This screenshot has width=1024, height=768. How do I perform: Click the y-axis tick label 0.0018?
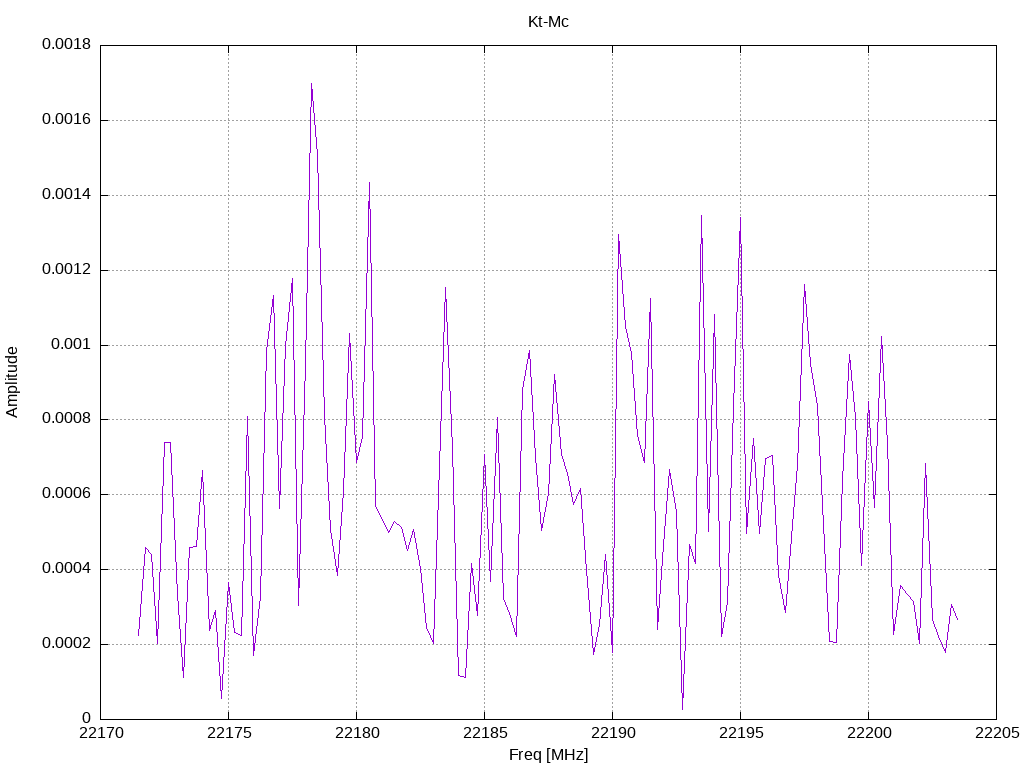pos(67,44)
